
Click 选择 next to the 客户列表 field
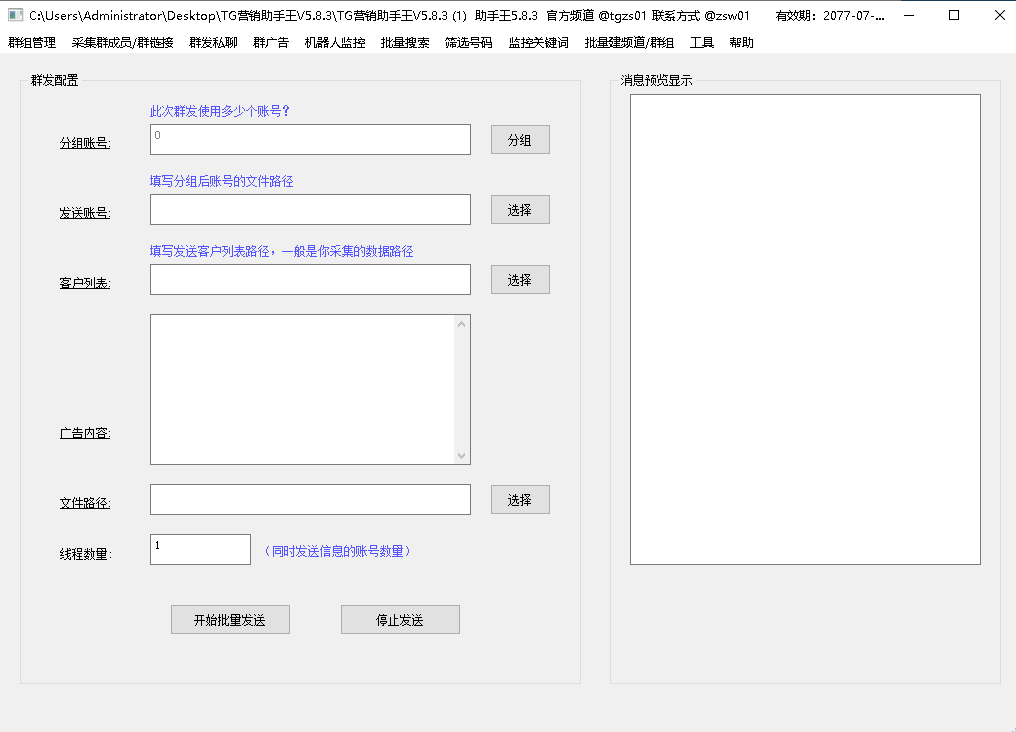[520, 280]
